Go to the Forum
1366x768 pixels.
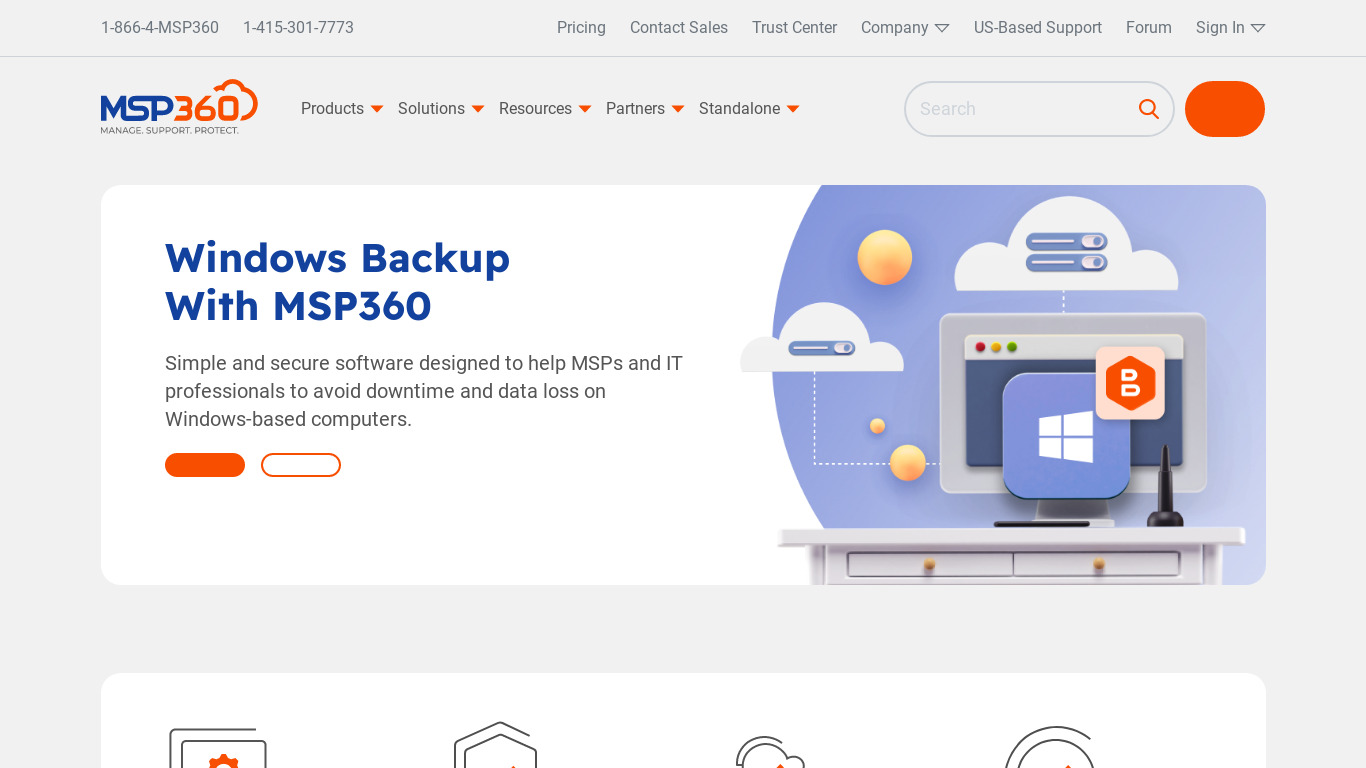tap(1149, 28)
